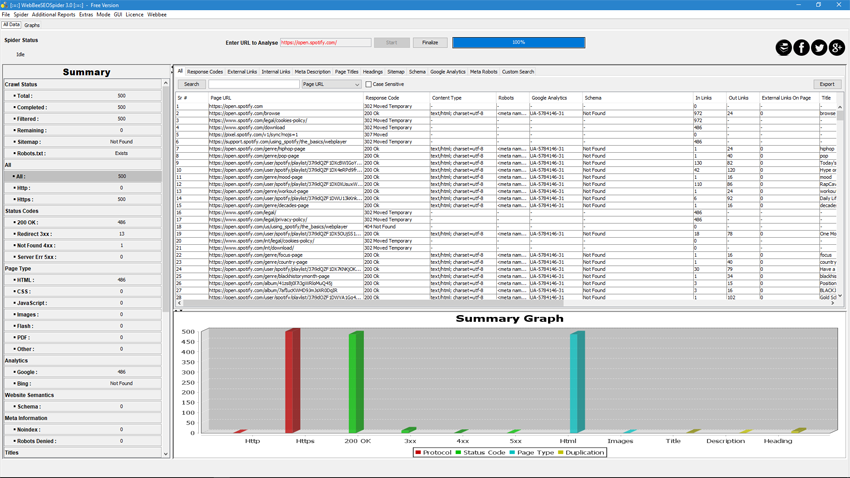
Task: Switch to the Graphs tab
Action: 32,25
